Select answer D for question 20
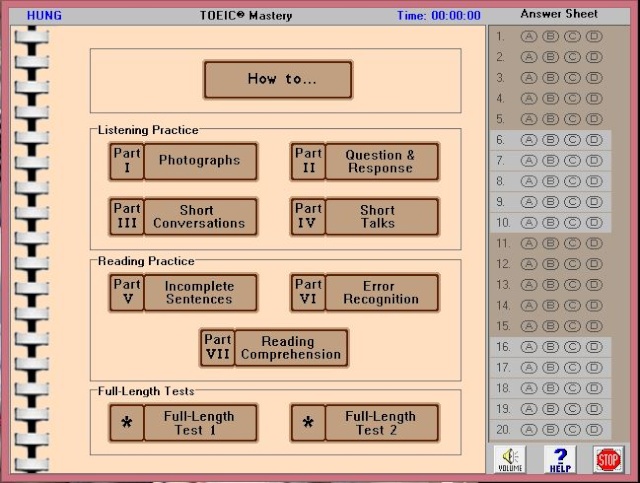The image size is (640, 483). click(x=594, y=430)
